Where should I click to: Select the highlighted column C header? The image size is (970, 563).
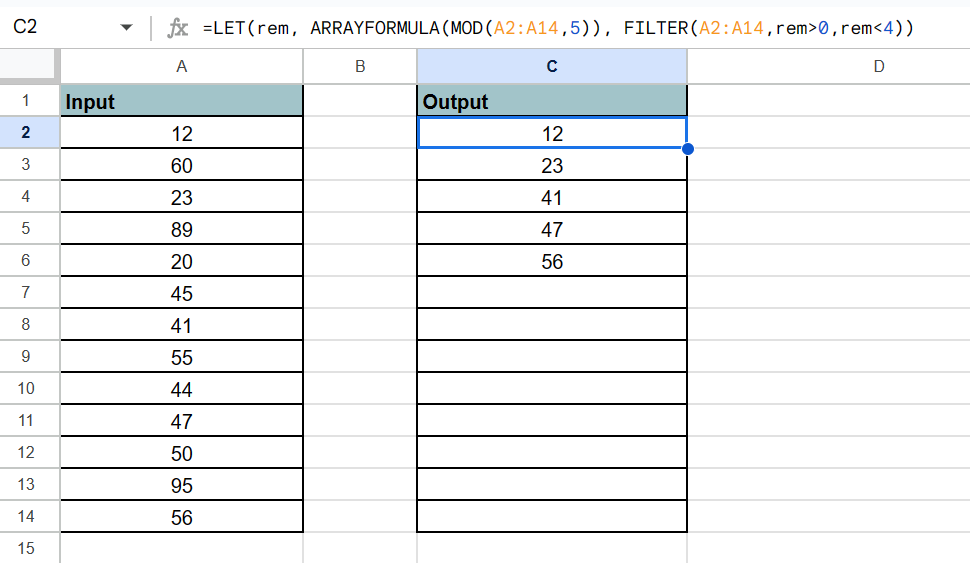coord(552,67)
